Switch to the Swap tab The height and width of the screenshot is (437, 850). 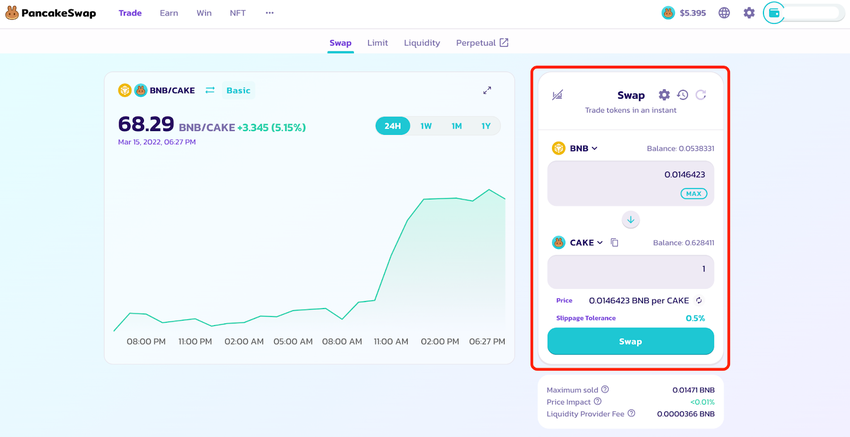click(x=340, y=43)
